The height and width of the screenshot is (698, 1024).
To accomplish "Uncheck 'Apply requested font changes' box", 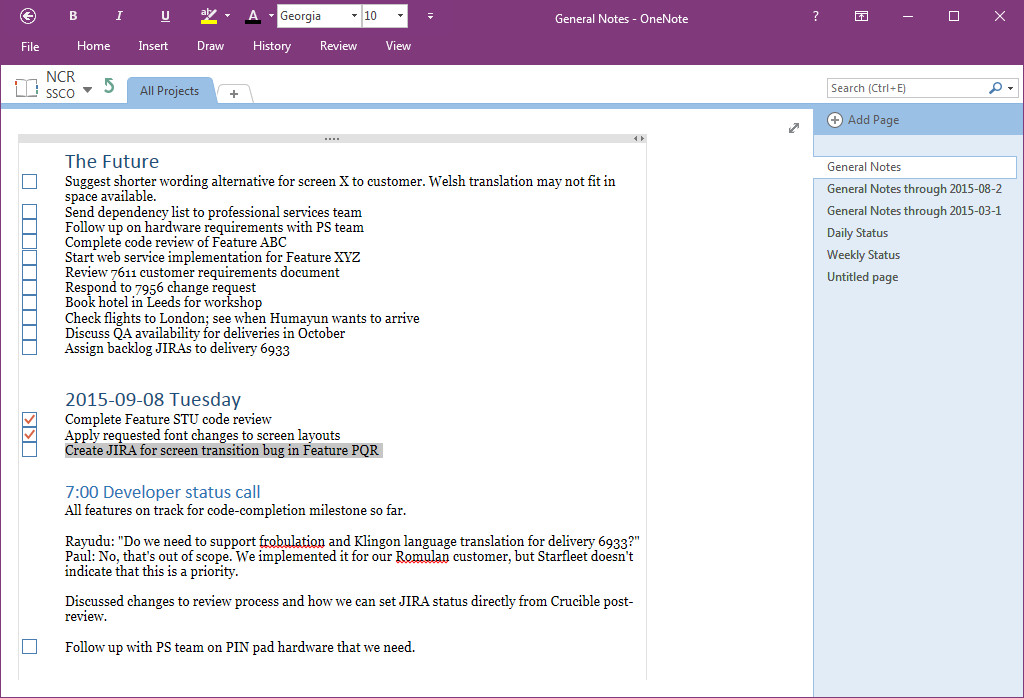I will (29, 434).
